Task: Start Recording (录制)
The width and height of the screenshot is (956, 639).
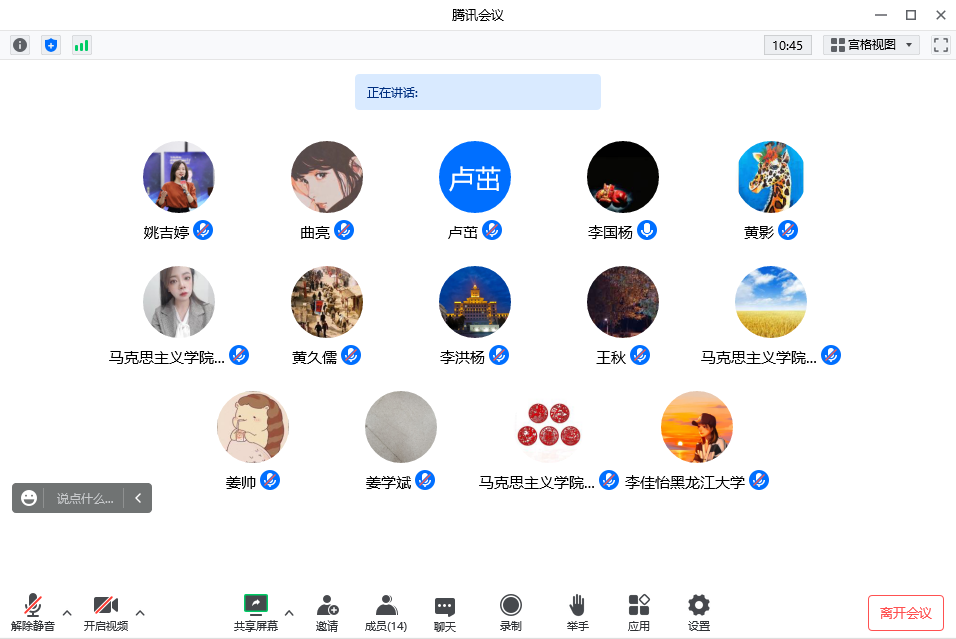Action: 511,612
